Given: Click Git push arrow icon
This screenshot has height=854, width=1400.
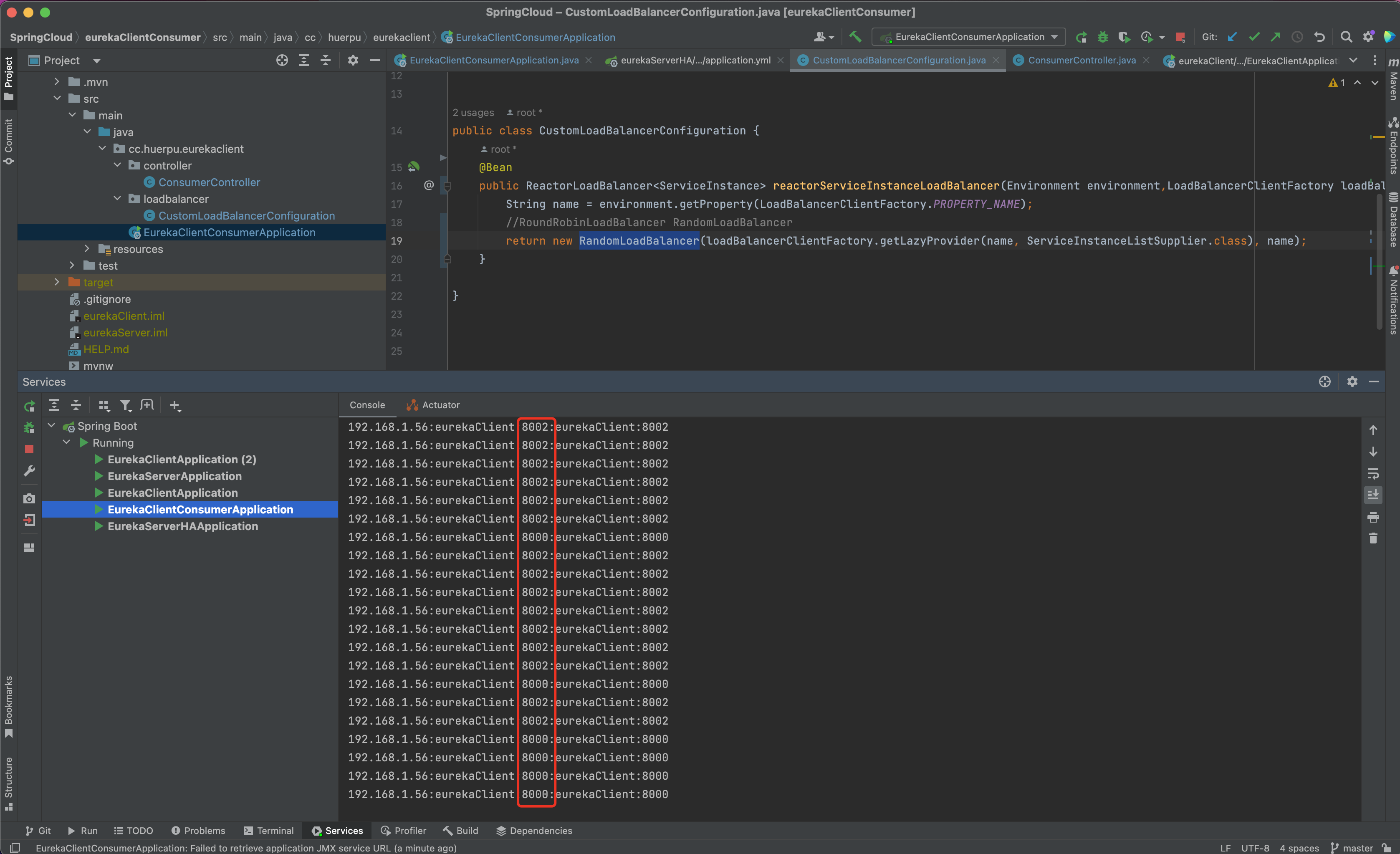Looking at the screenshot, I should click(x=1275, y=37).
